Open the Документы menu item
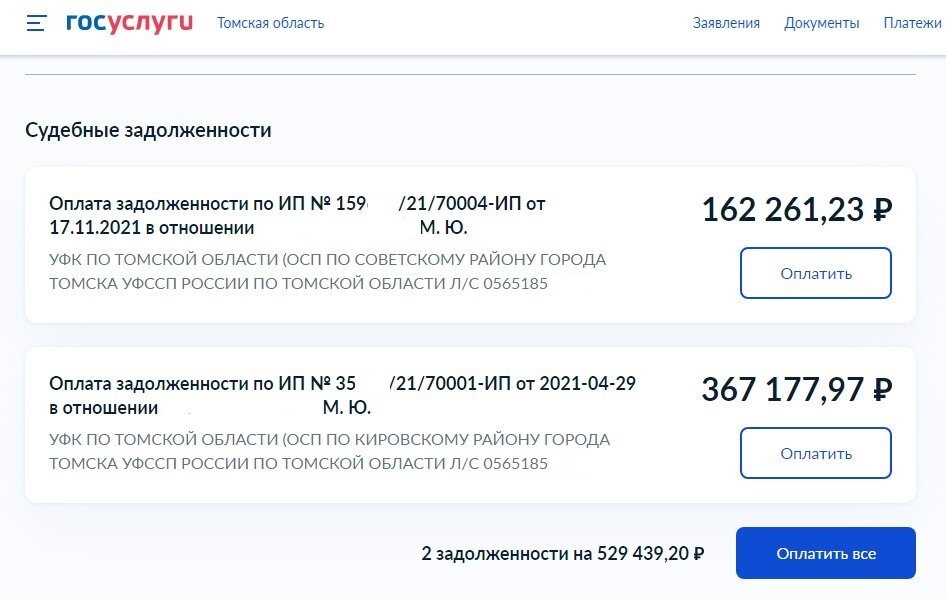The image size is (946, 599). coord(821,23)
